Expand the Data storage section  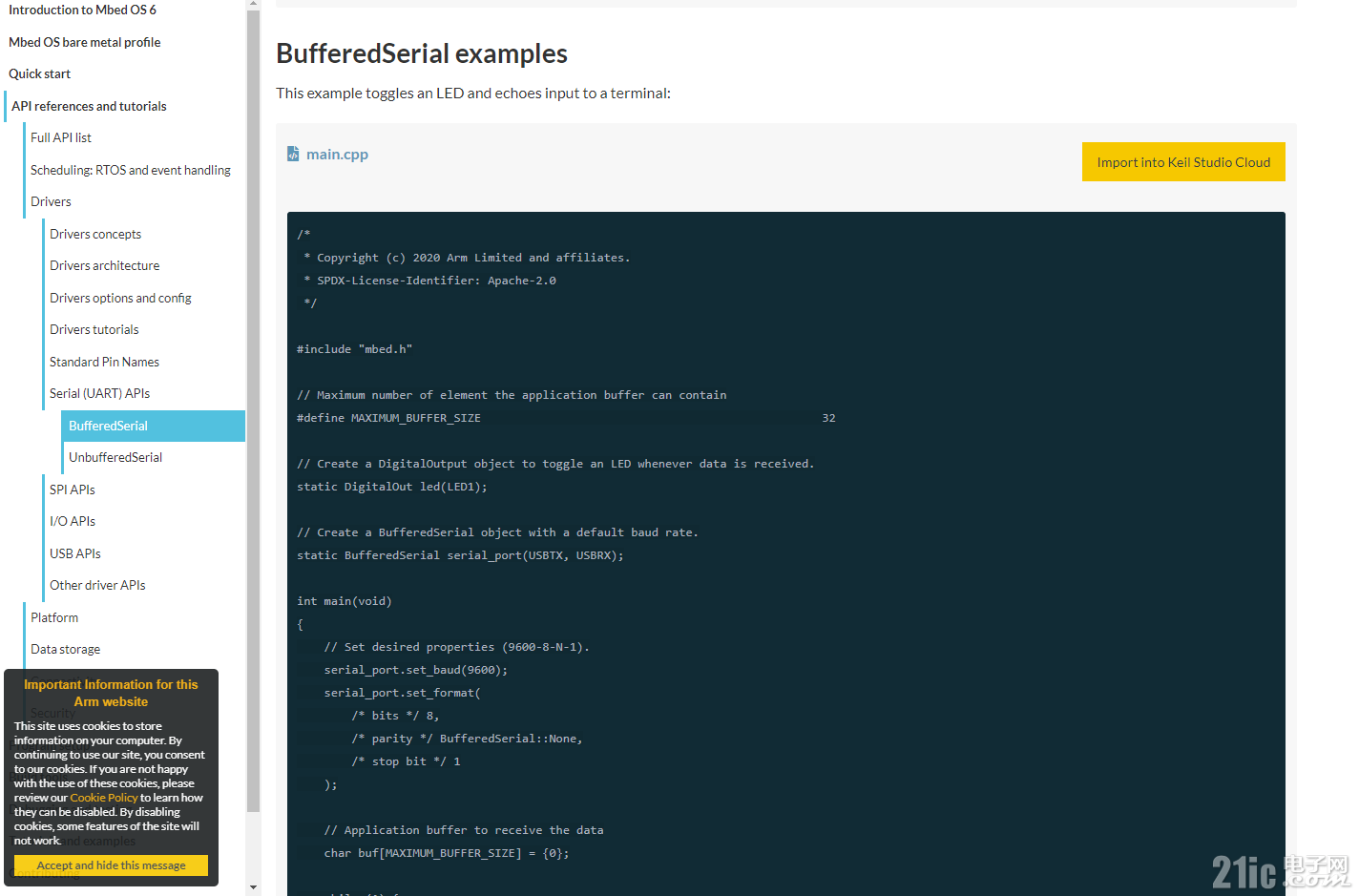(x=65, y=649)
